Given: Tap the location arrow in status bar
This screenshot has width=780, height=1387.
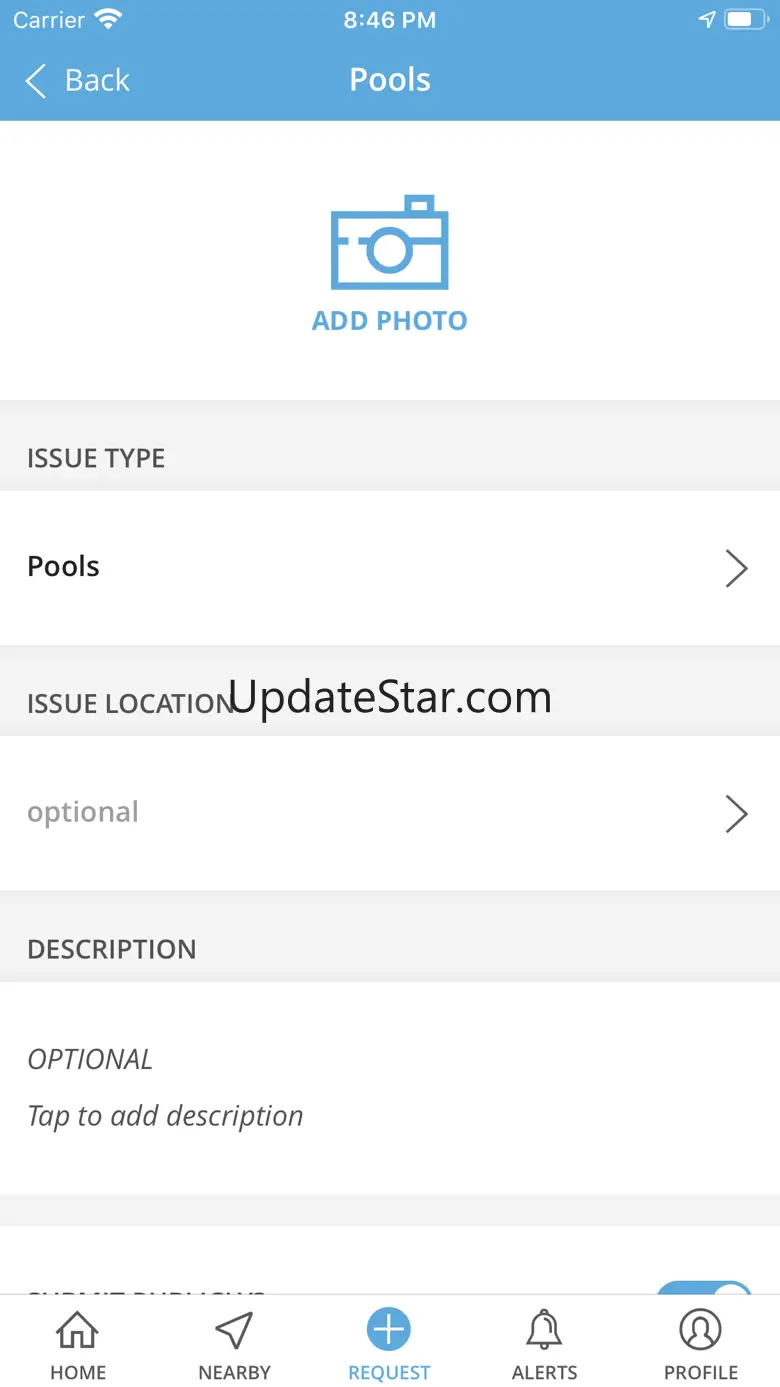Looking at the screenshot, I should click(x=707, y=20).
